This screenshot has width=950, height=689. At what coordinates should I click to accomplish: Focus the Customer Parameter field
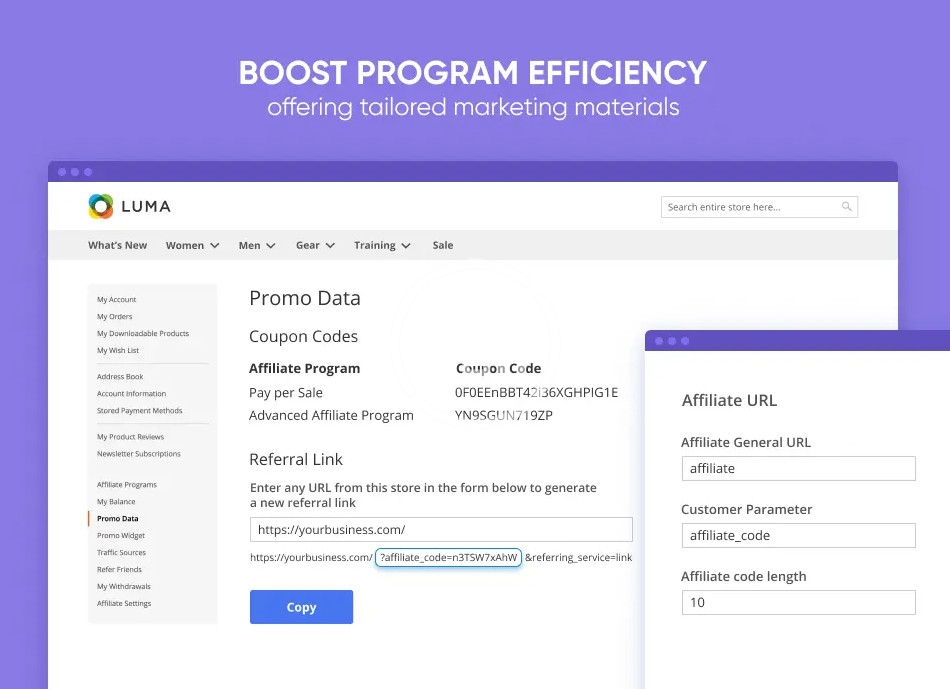tap(798, 535)
